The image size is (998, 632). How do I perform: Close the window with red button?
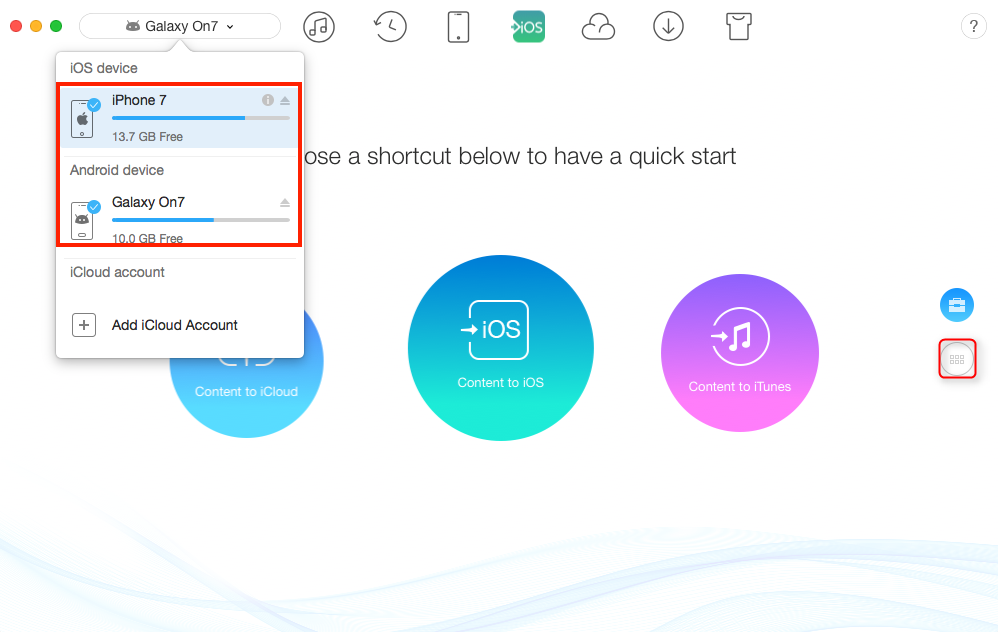(x=16, y=26)
